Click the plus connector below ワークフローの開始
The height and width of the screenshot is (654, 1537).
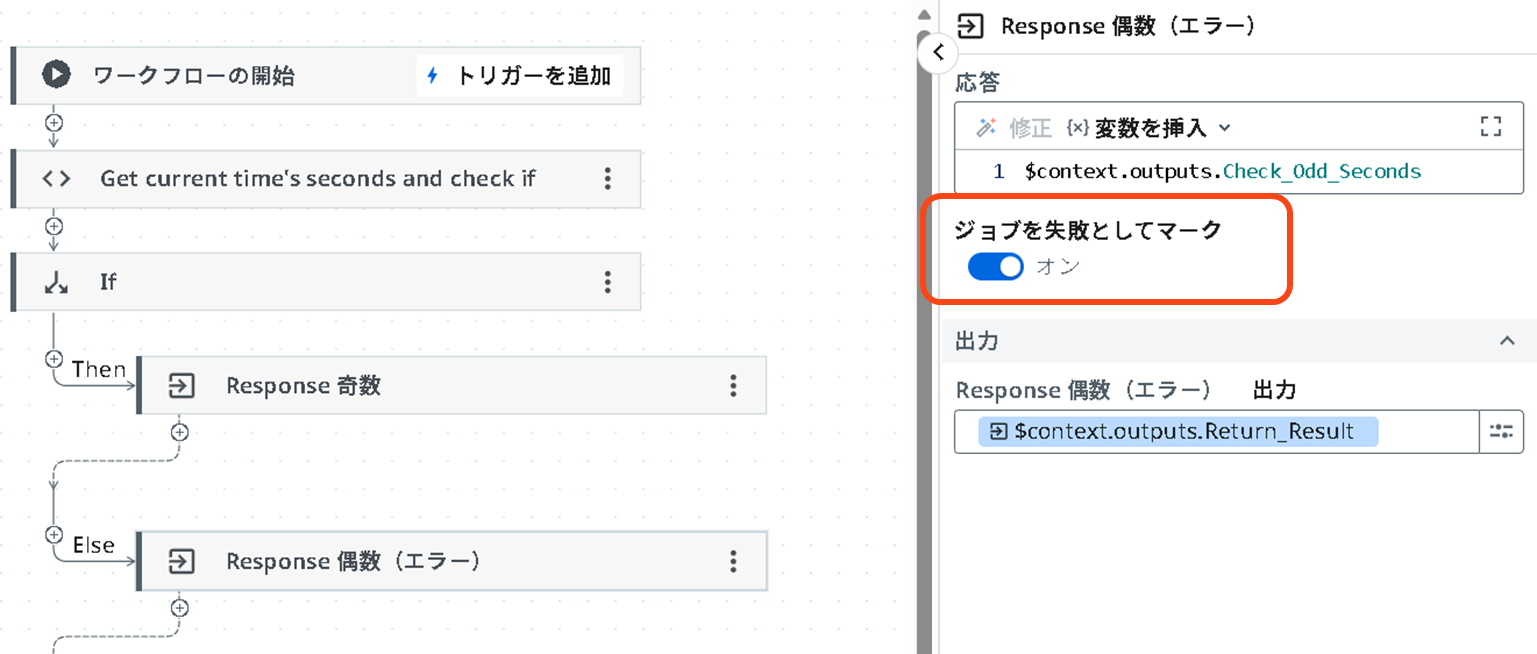tap(54, 122)
